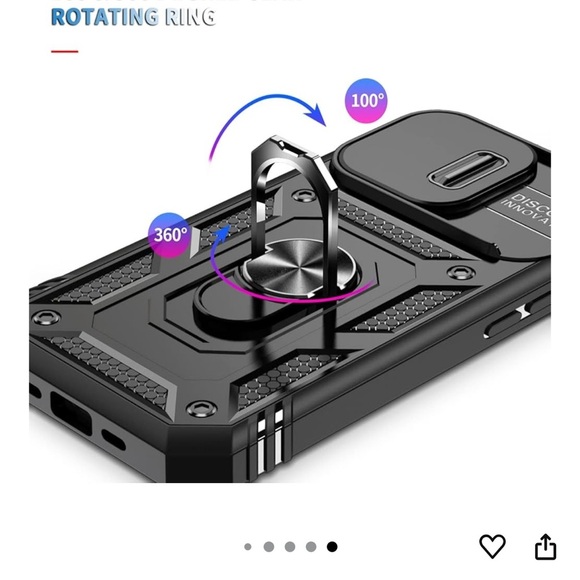Click the DISCO INNOVAT text on case
This screenshot has height=580, width=580.
point(527,209)
